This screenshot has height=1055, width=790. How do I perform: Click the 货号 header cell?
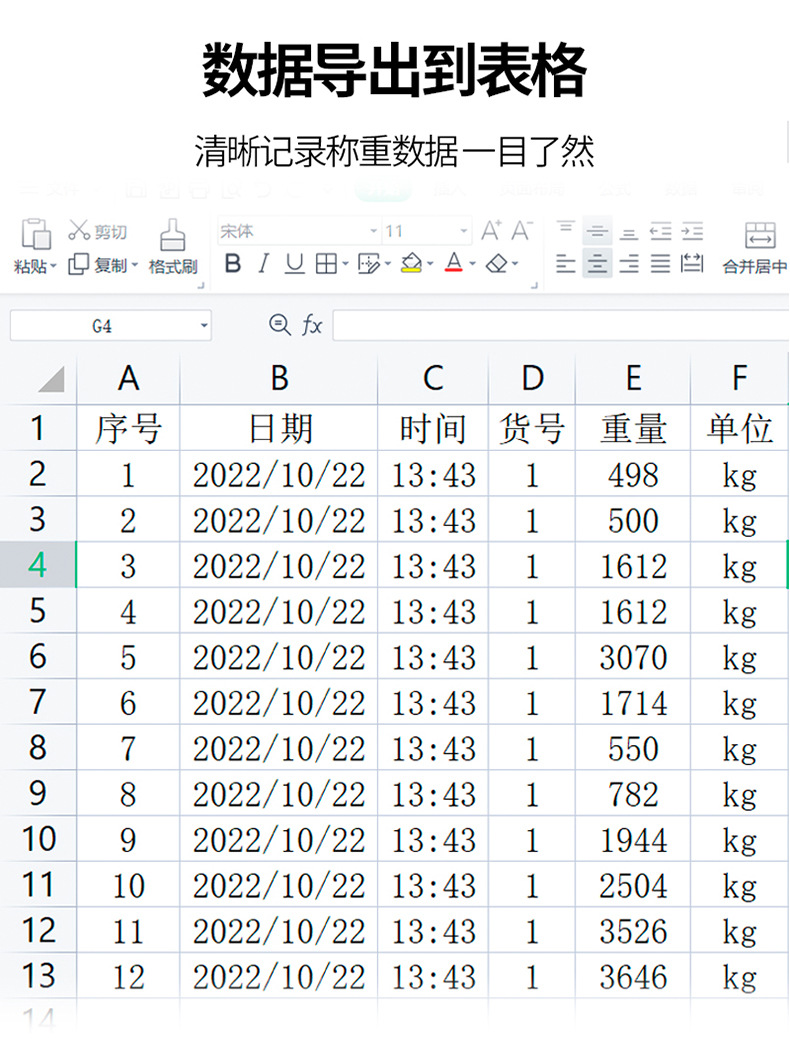pos(532,428)
